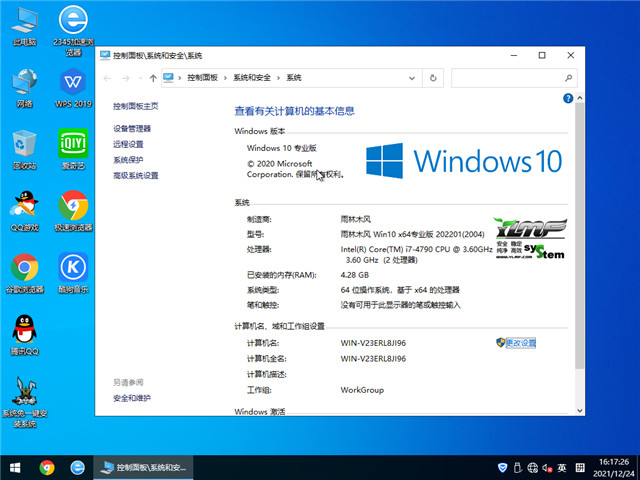Screen dimensions: 640x480
Task: Open 设备管理器 in the left sidebar
Action: [132, 128]
